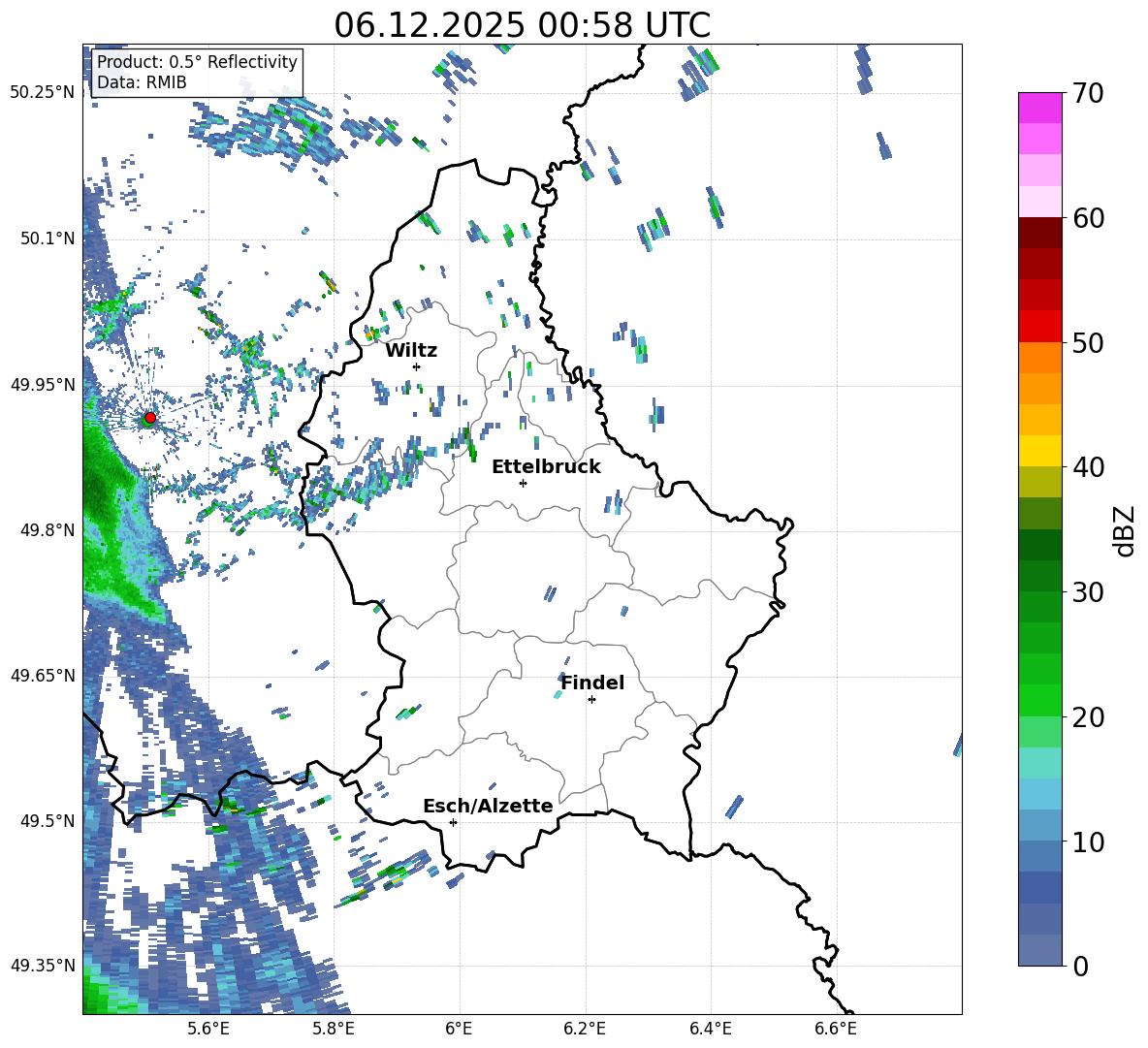Screen dimensions: 1148x1048
Task: Click the red radar site marker dot
Action: (149, 418)
